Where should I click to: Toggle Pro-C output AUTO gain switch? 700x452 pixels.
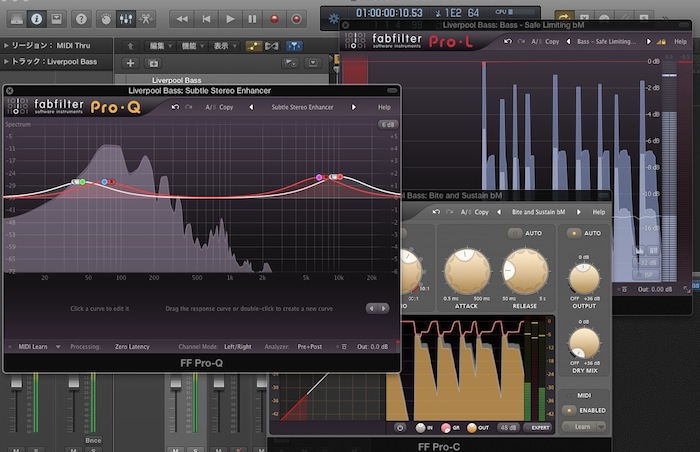click(x=574, y=233)
